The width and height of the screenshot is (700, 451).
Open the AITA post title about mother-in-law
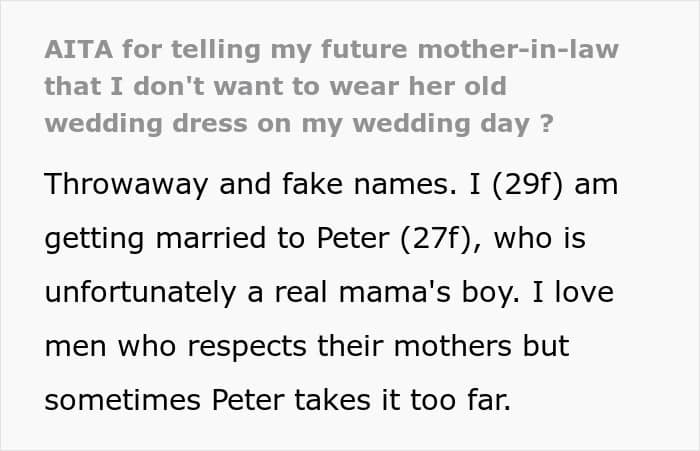pyautogui.click(x=332, y=86)
